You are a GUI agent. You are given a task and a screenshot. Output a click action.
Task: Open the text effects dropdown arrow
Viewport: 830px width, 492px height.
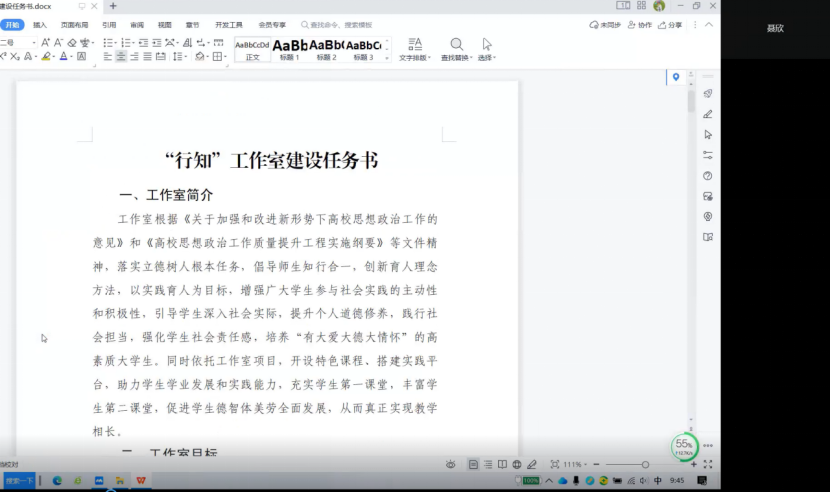coord(35,57)
